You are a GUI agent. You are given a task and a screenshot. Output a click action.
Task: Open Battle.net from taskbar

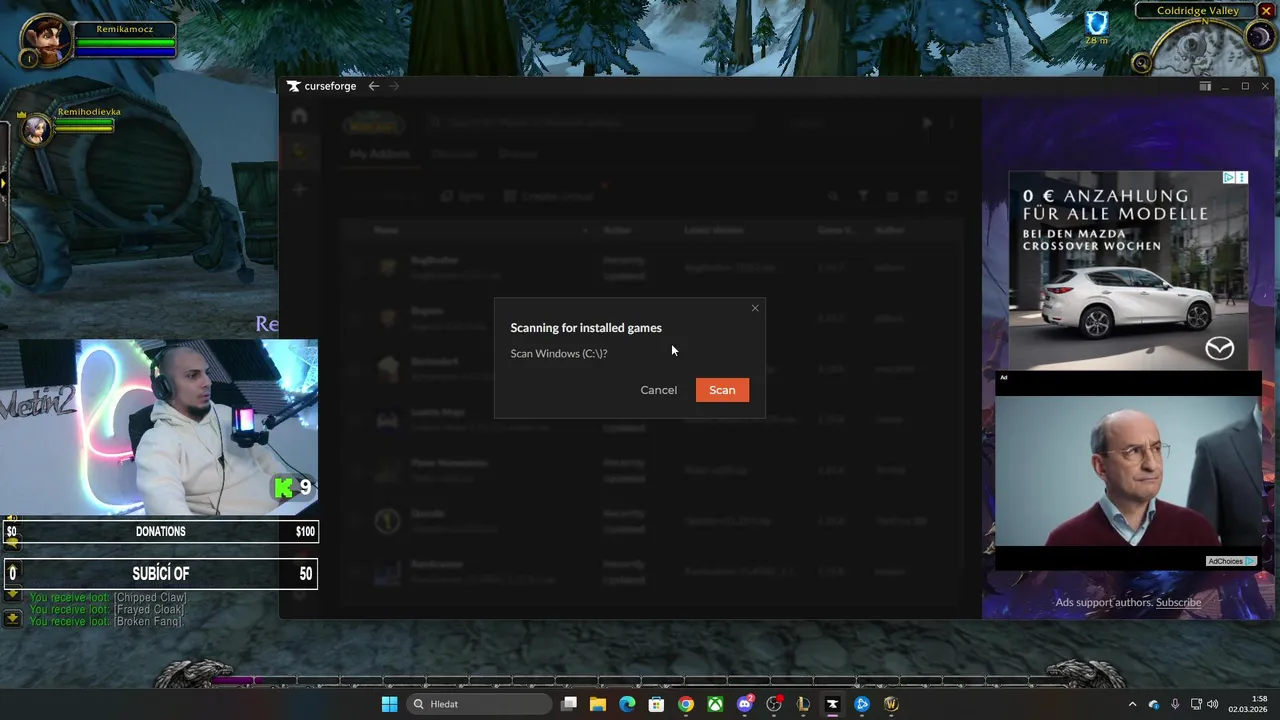pos(862,704)
